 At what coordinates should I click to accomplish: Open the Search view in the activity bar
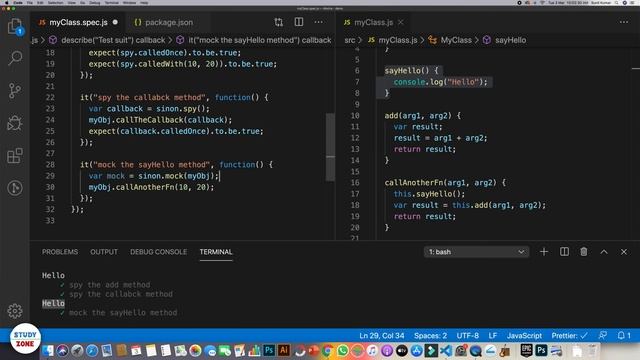(15, 58)
